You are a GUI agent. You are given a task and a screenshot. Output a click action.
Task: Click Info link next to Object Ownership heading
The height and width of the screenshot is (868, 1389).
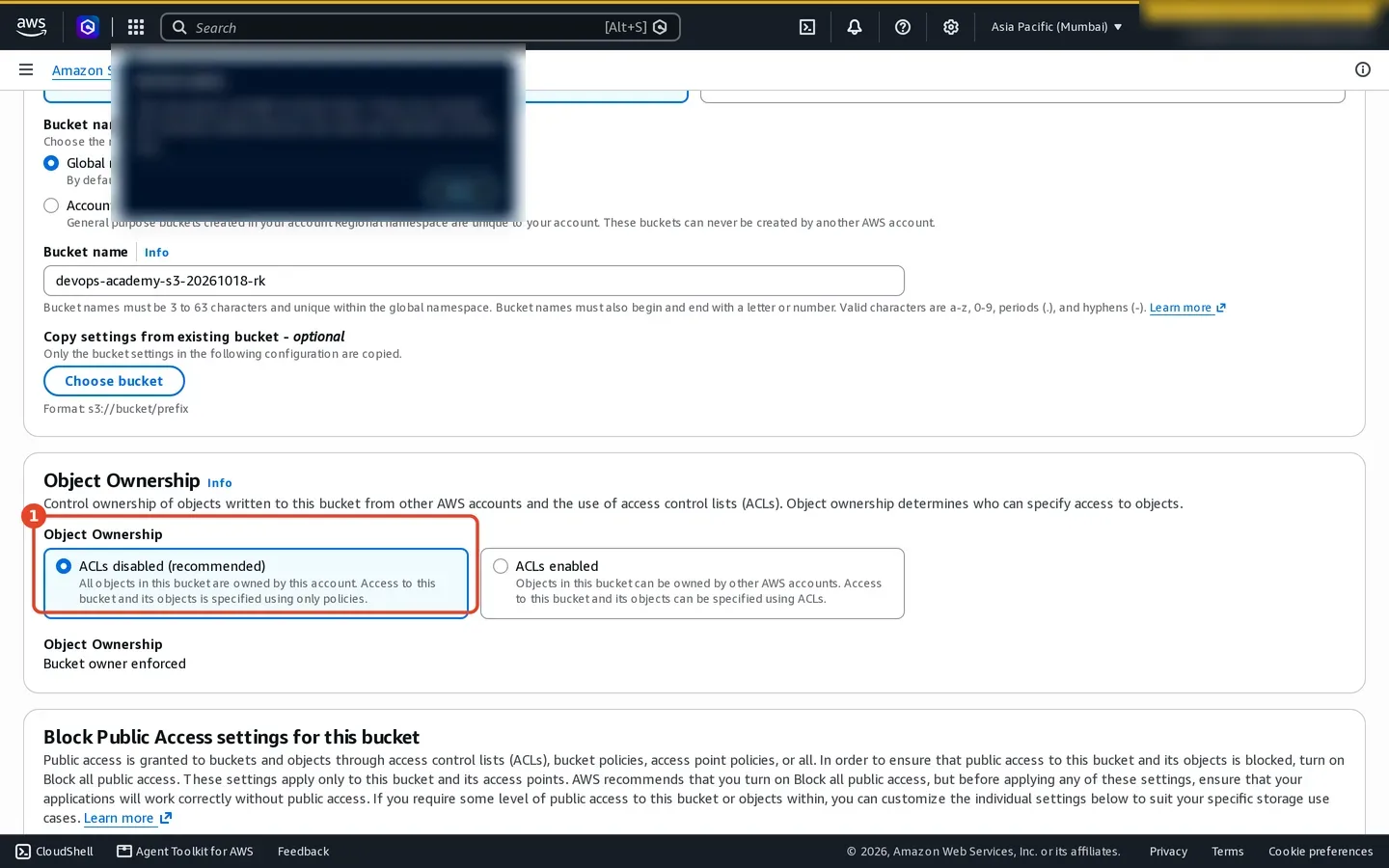coord(220,483)
